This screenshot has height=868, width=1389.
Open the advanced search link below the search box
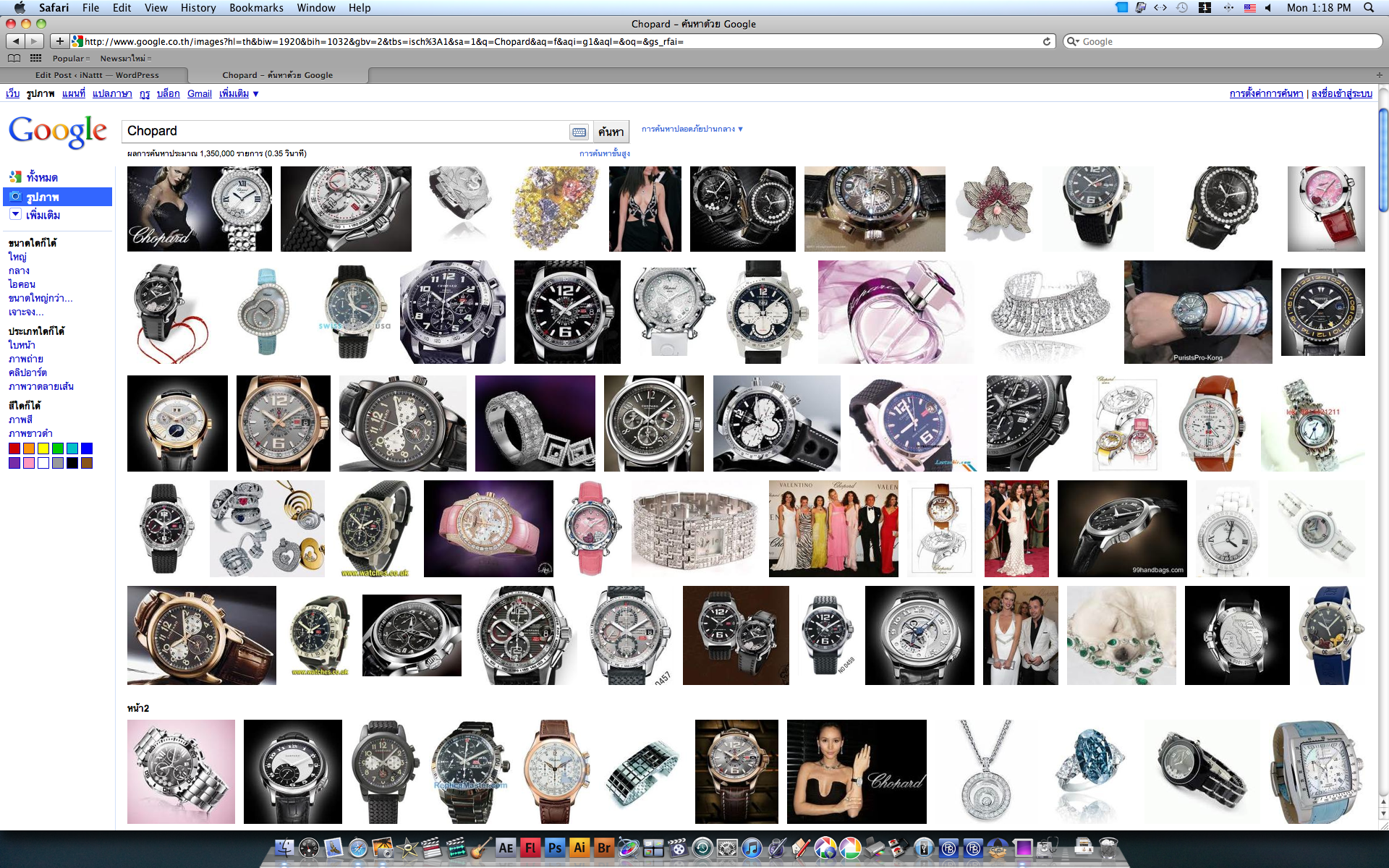[x=604, y=153]
